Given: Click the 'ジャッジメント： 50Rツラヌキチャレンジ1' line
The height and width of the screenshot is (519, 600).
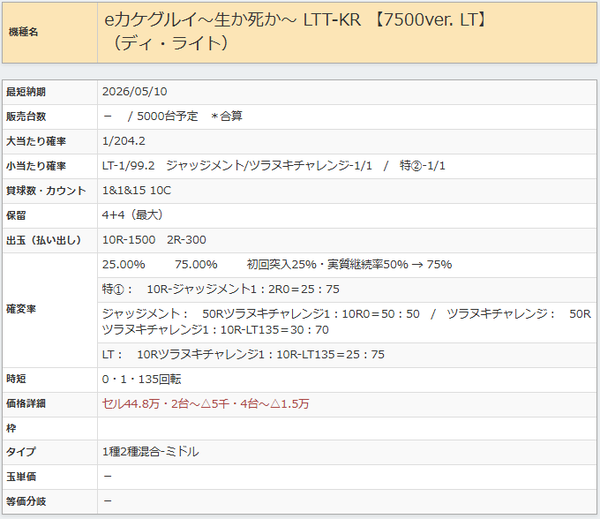Looking at the screenshot, I should [x=216, y=314].
